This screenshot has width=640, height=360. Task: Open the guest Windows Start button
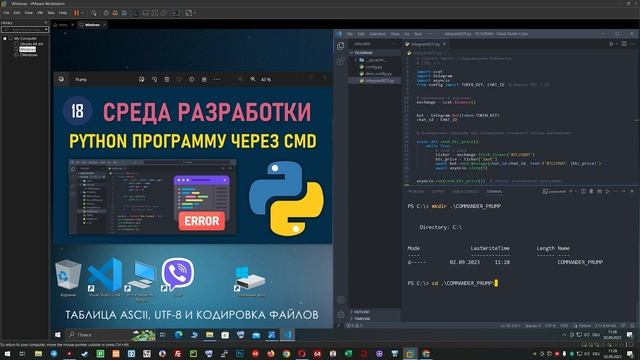(x=58, y=335)
